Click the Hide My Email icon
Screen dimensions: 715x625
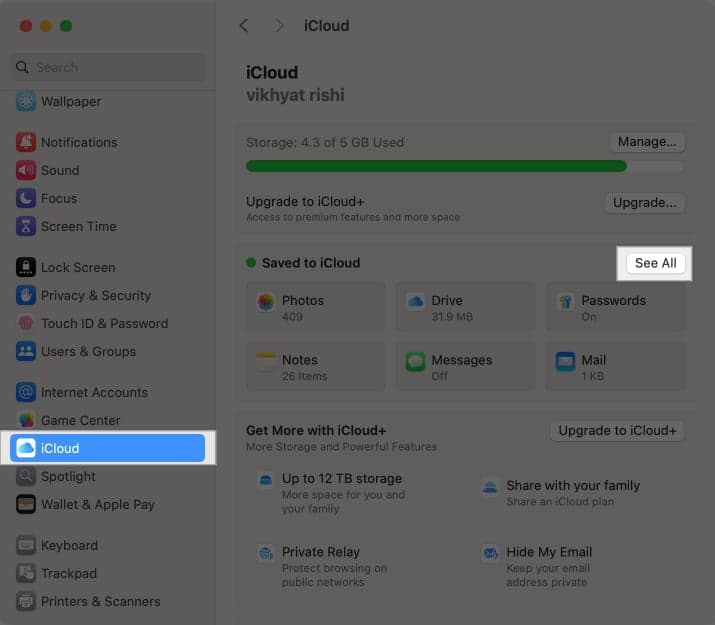(490, 553)
